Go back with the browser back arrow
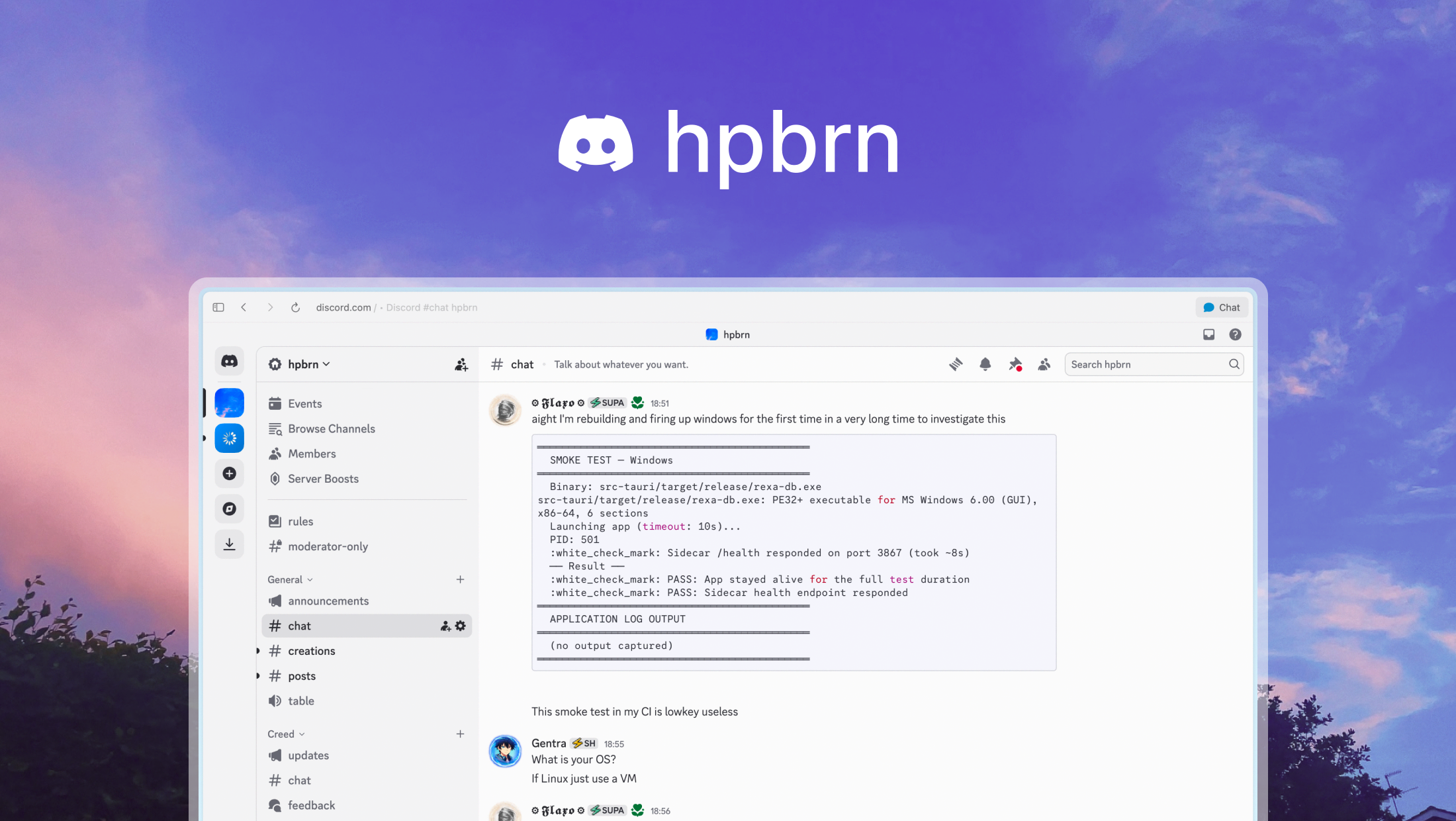This screenshot has width=1456, height=821. 244,307
